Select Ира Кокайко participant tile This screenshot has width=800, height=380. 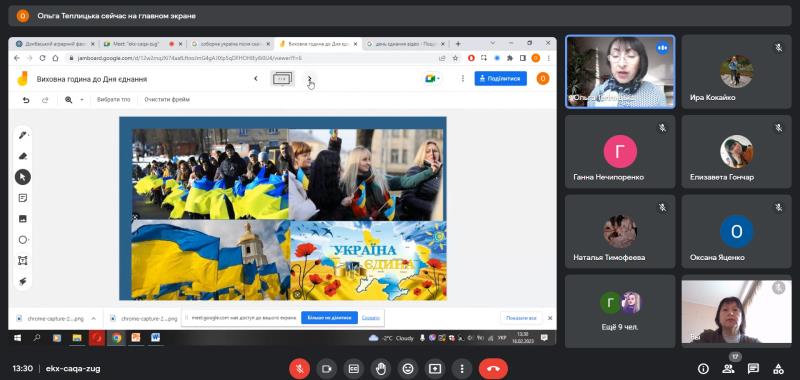coord(736,72)
